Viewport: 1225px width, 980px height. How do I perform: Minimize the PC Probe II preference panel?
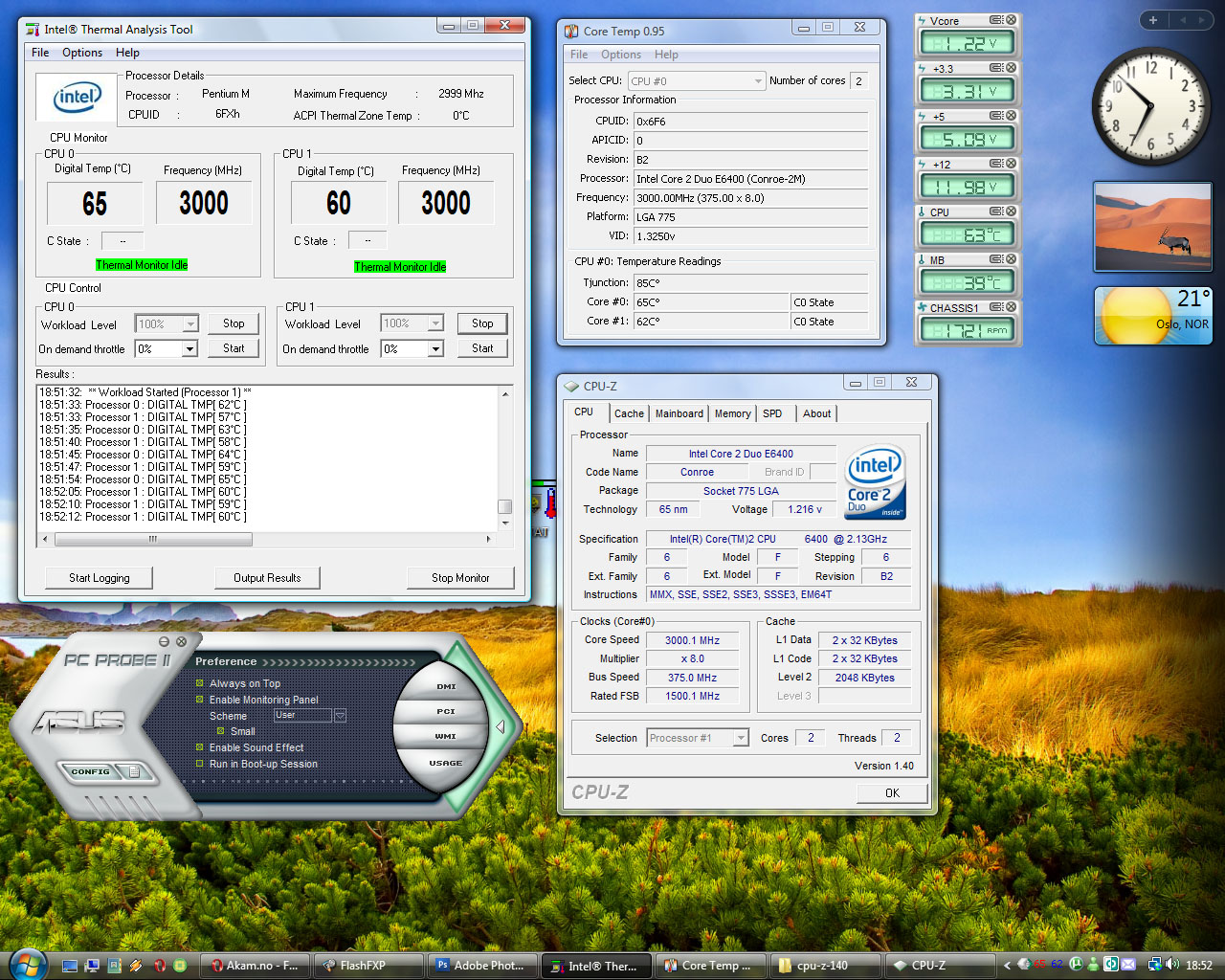164,641
